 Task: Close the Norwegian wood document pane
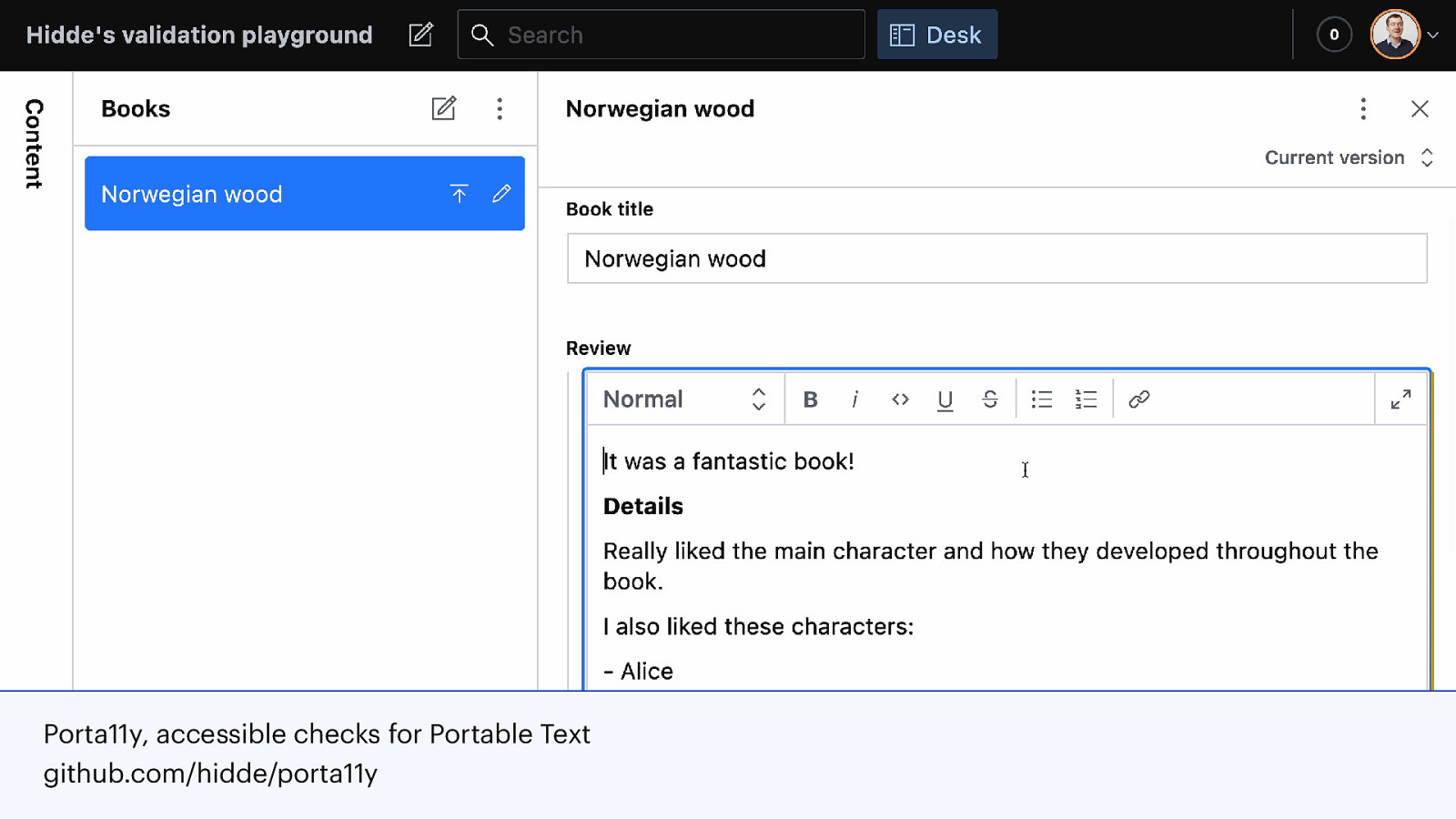click(1420, 109)
